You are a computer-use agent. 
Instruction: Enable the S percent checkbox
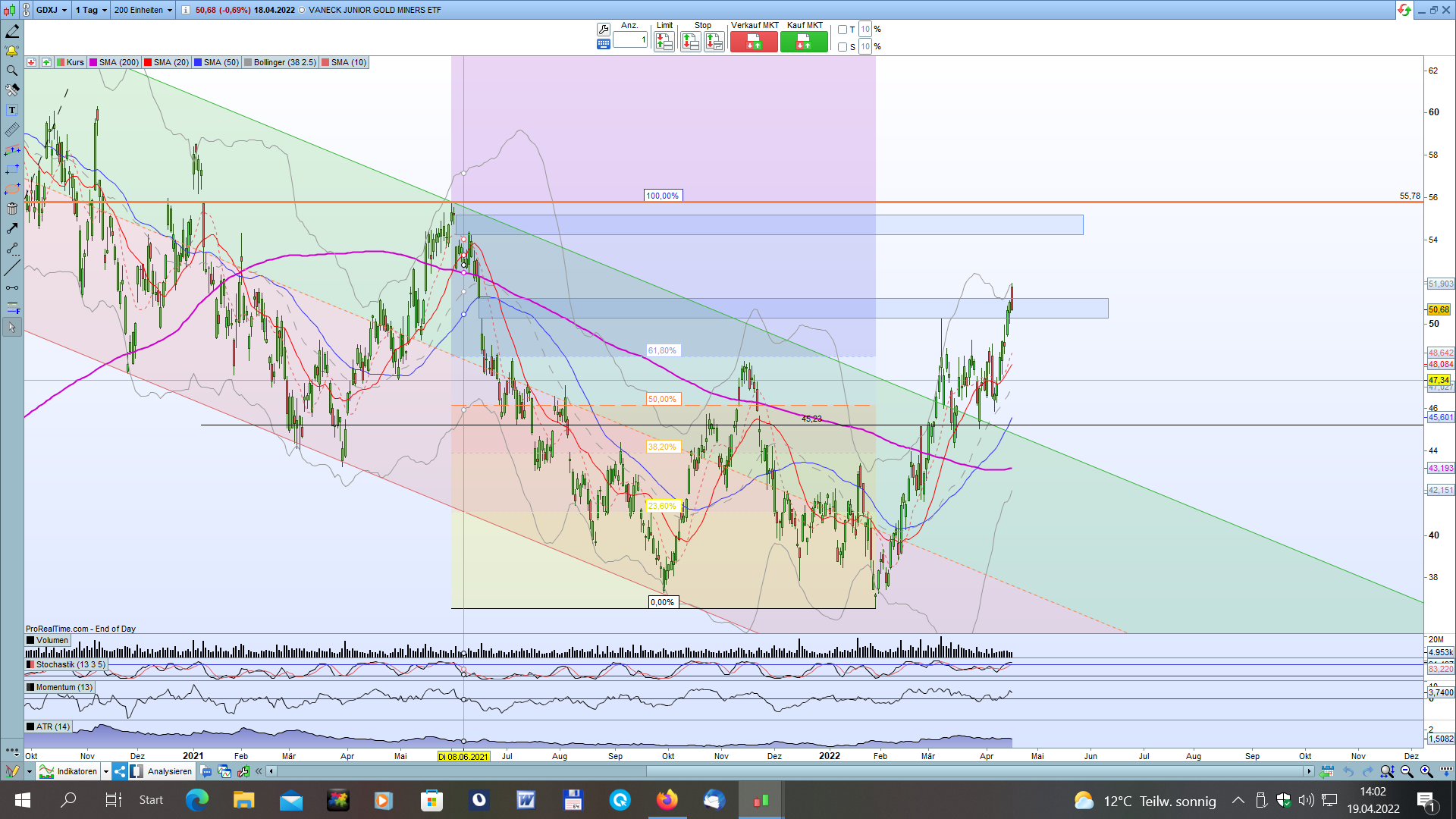click(843, 47)
